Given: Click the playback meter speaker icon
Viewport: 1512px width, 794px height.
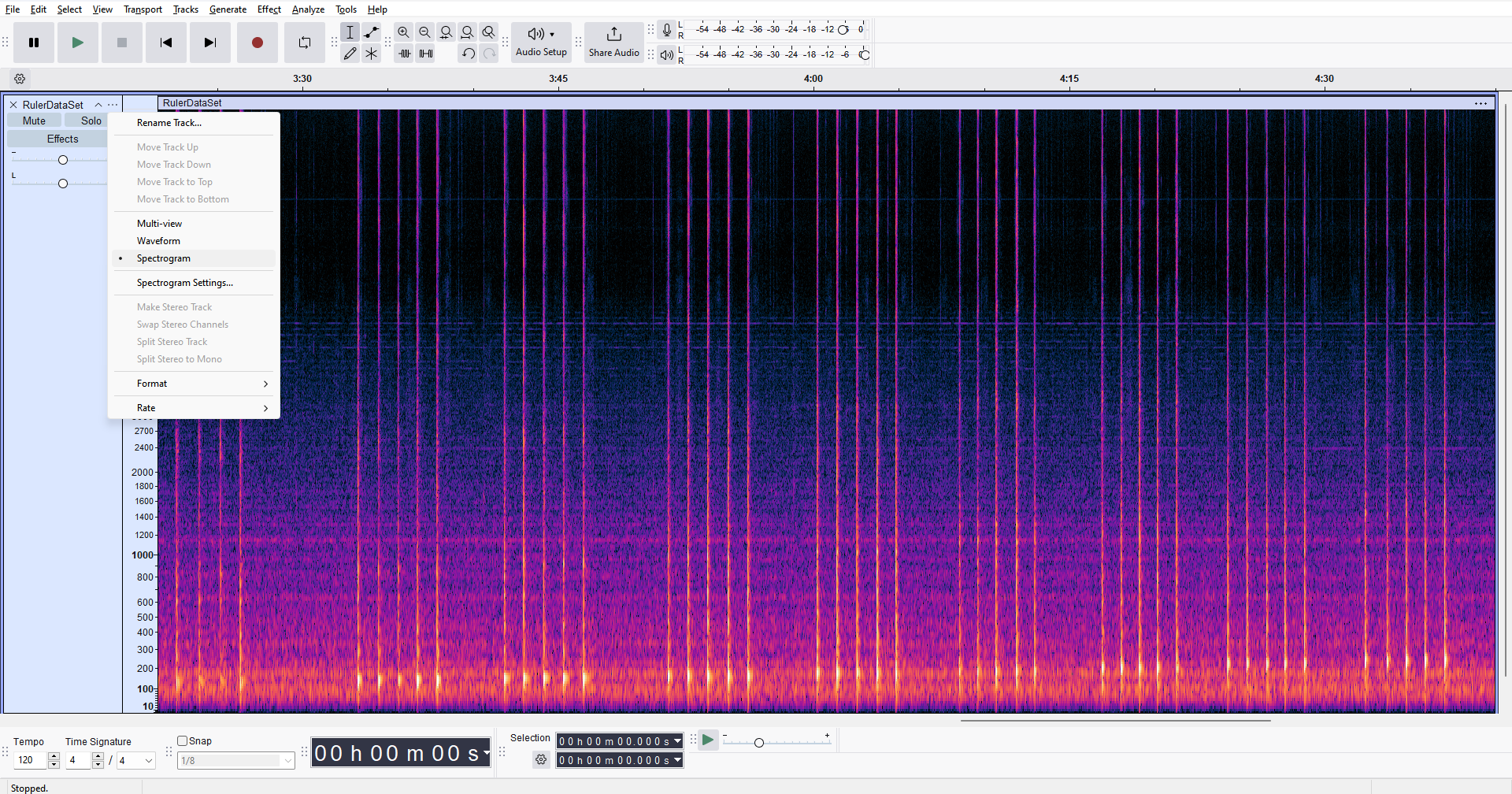Looking at the screenshot, I should (x=667, y=54).
